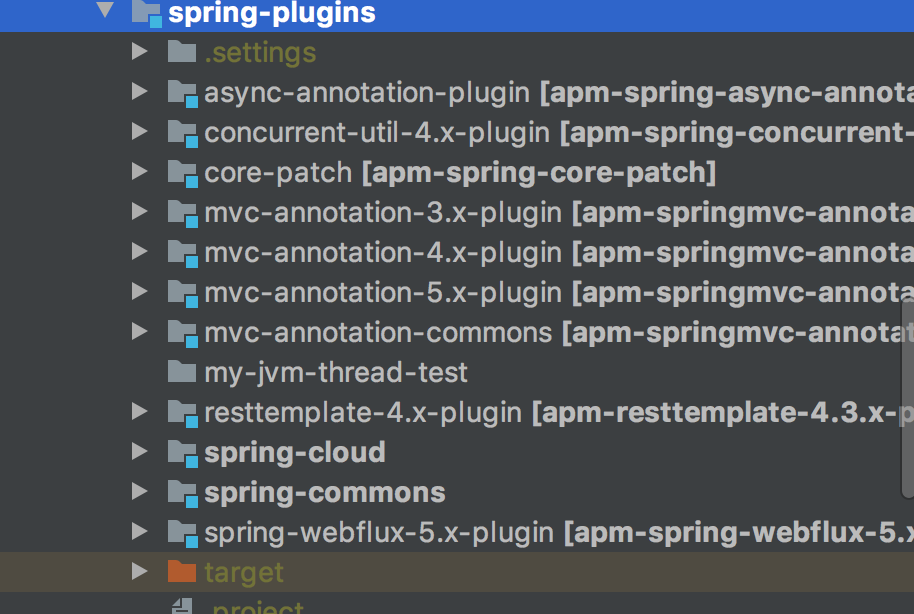914x614 pixels.
Task: Expand the .settings folder arrow
Action: click(139, 52)
